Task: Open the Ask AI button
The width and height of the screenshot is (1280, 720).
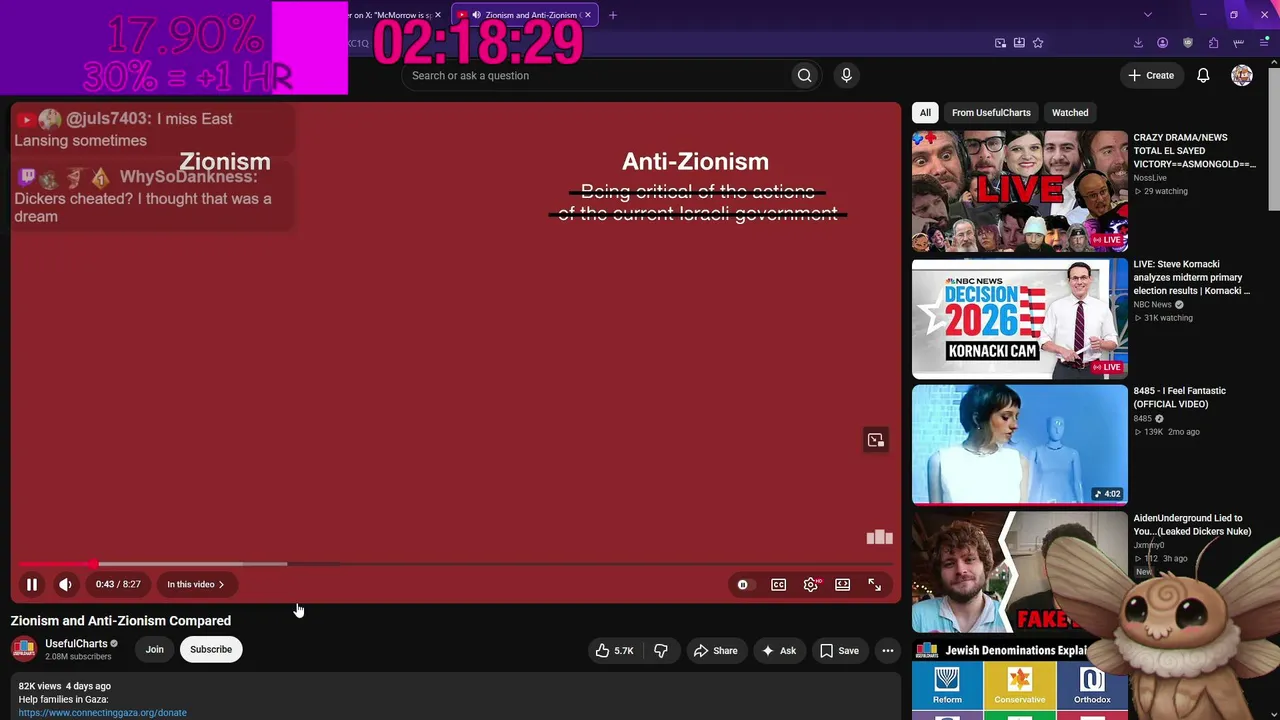Action: pyautogui.click(x=779, y=650)
